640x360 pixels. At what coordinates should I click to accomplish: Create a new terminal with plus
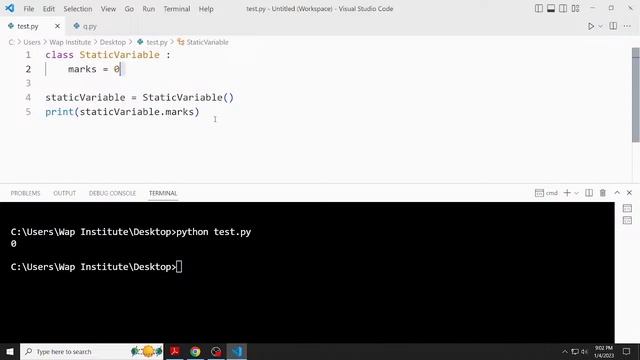point(567,193)
